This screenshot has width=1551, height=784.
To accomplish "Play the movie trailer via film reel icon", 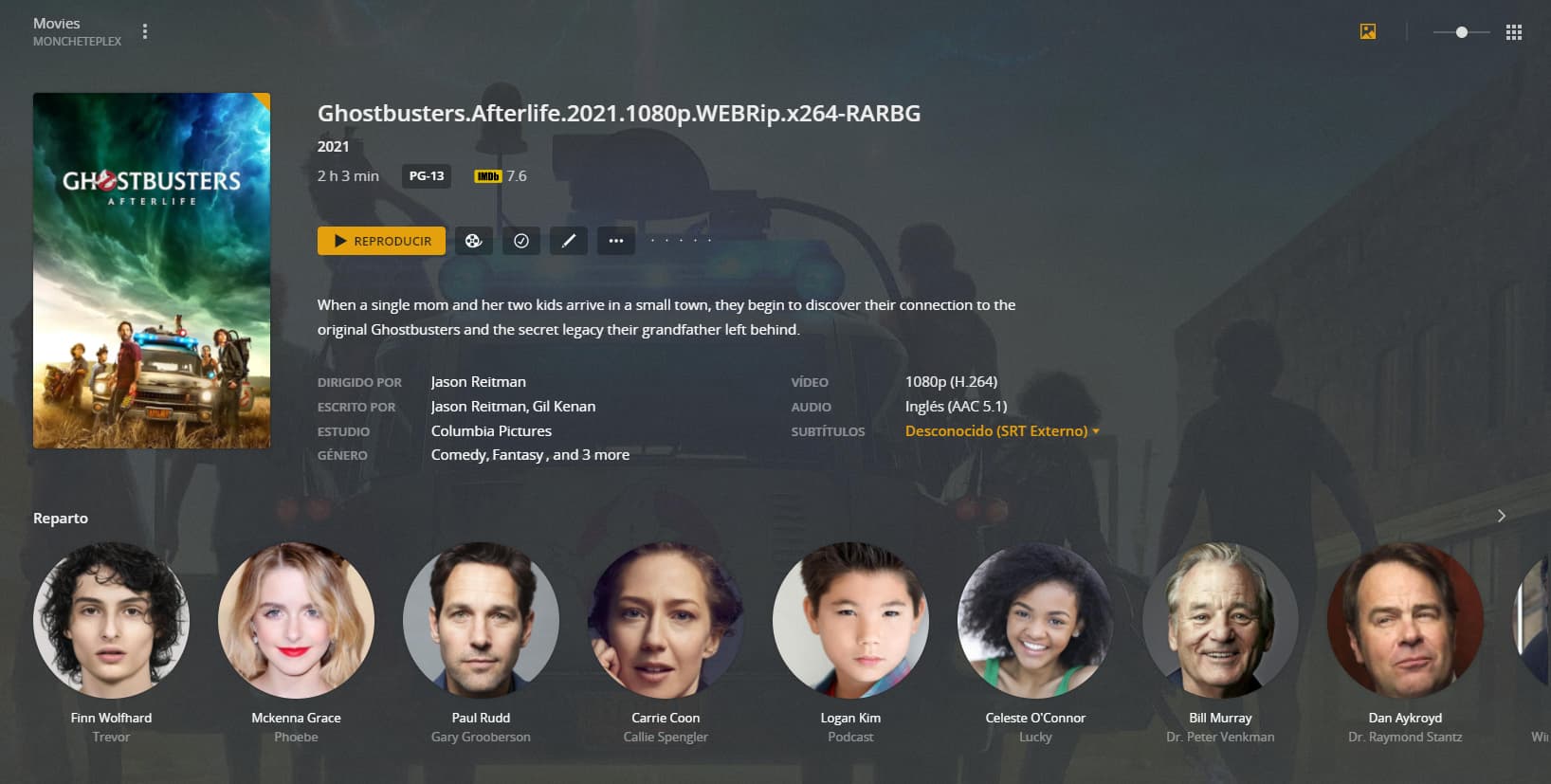I will pos(474,241).
